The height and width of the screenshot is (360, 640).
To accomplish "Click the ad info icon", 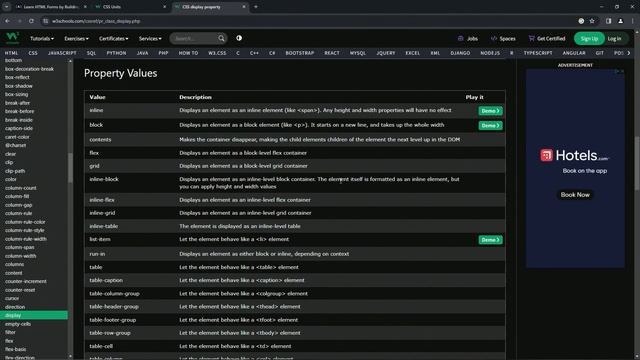I will (617, 71).
